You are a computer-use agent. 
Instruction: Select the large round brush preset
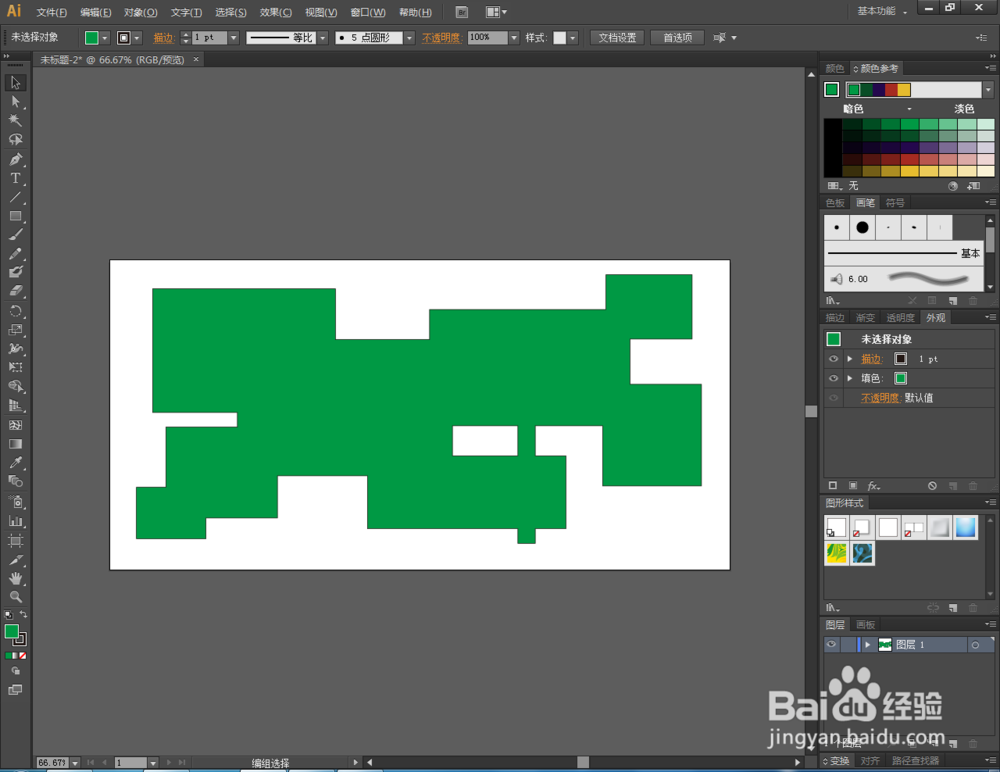[x=862, y=227]
